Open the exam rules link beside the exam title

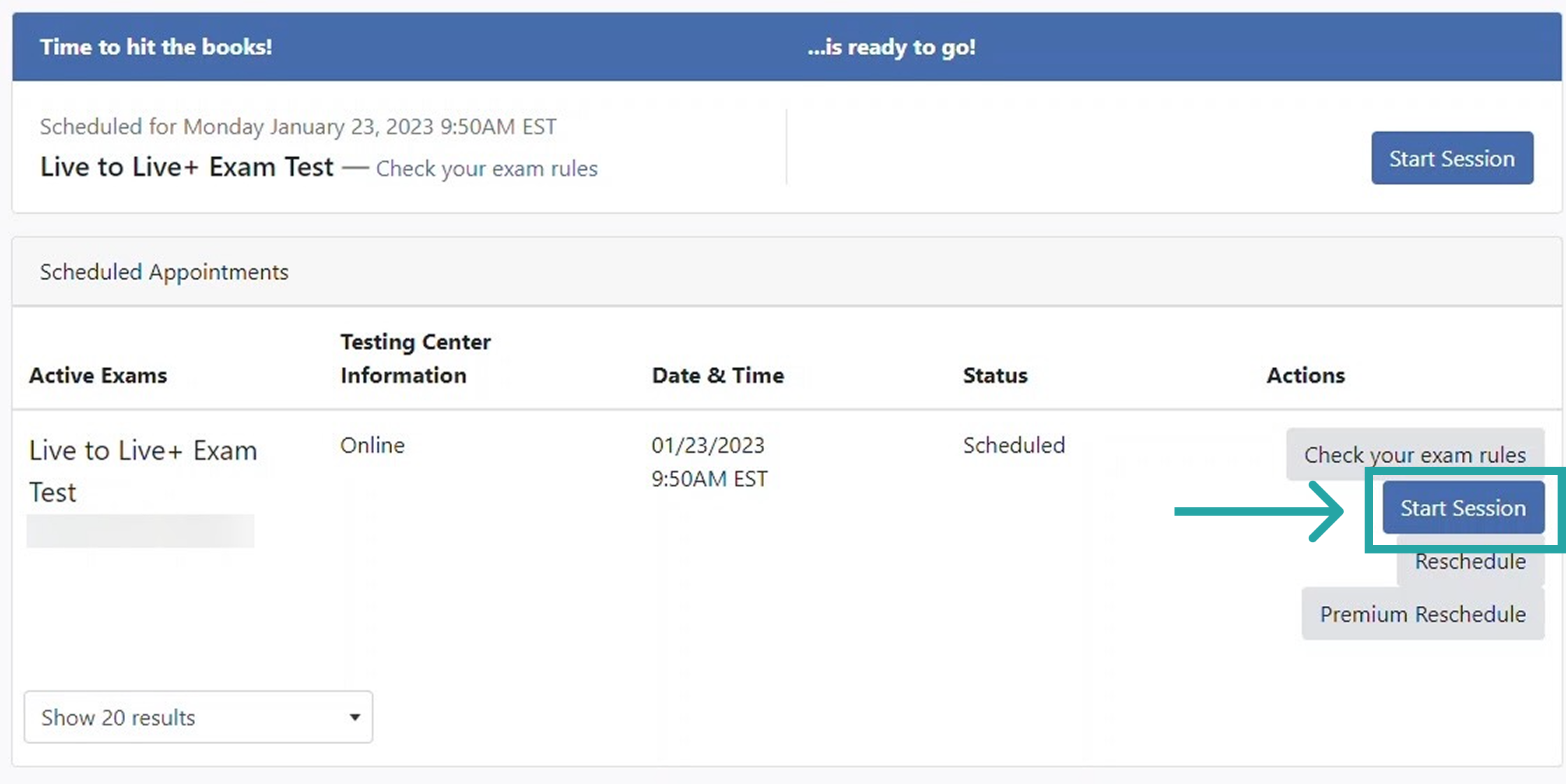[x=487, y=169]
